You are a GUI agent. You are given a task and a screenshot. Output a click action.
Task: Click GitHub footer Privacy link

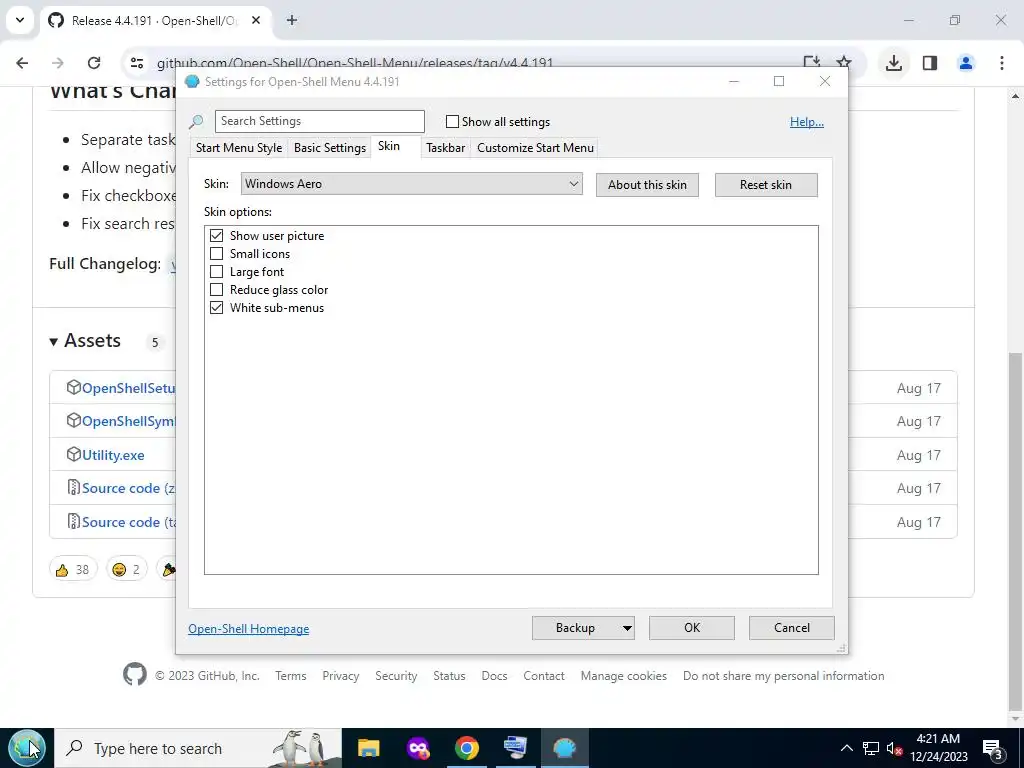click(x=340, y=676)
